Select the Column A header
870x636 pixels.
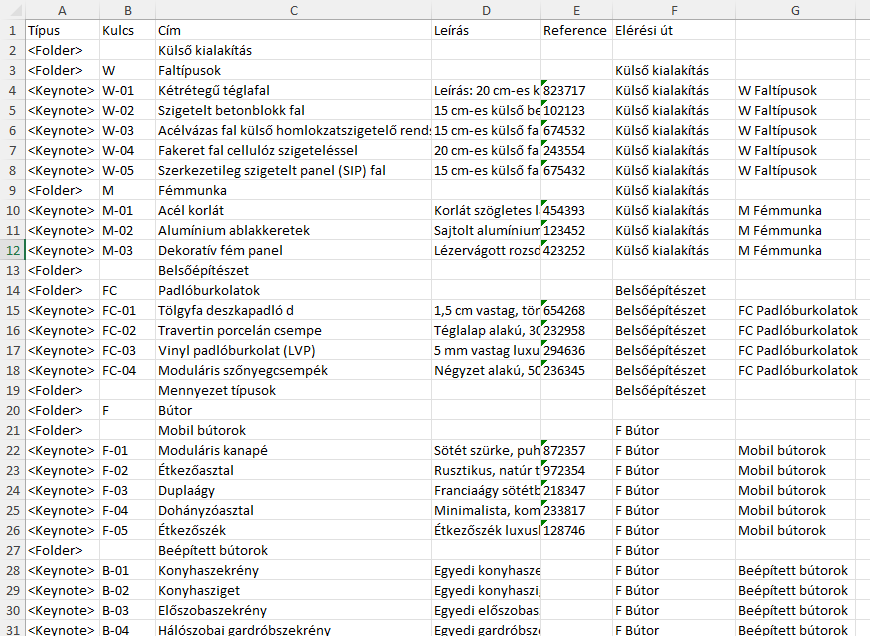(x=61, y=11)
